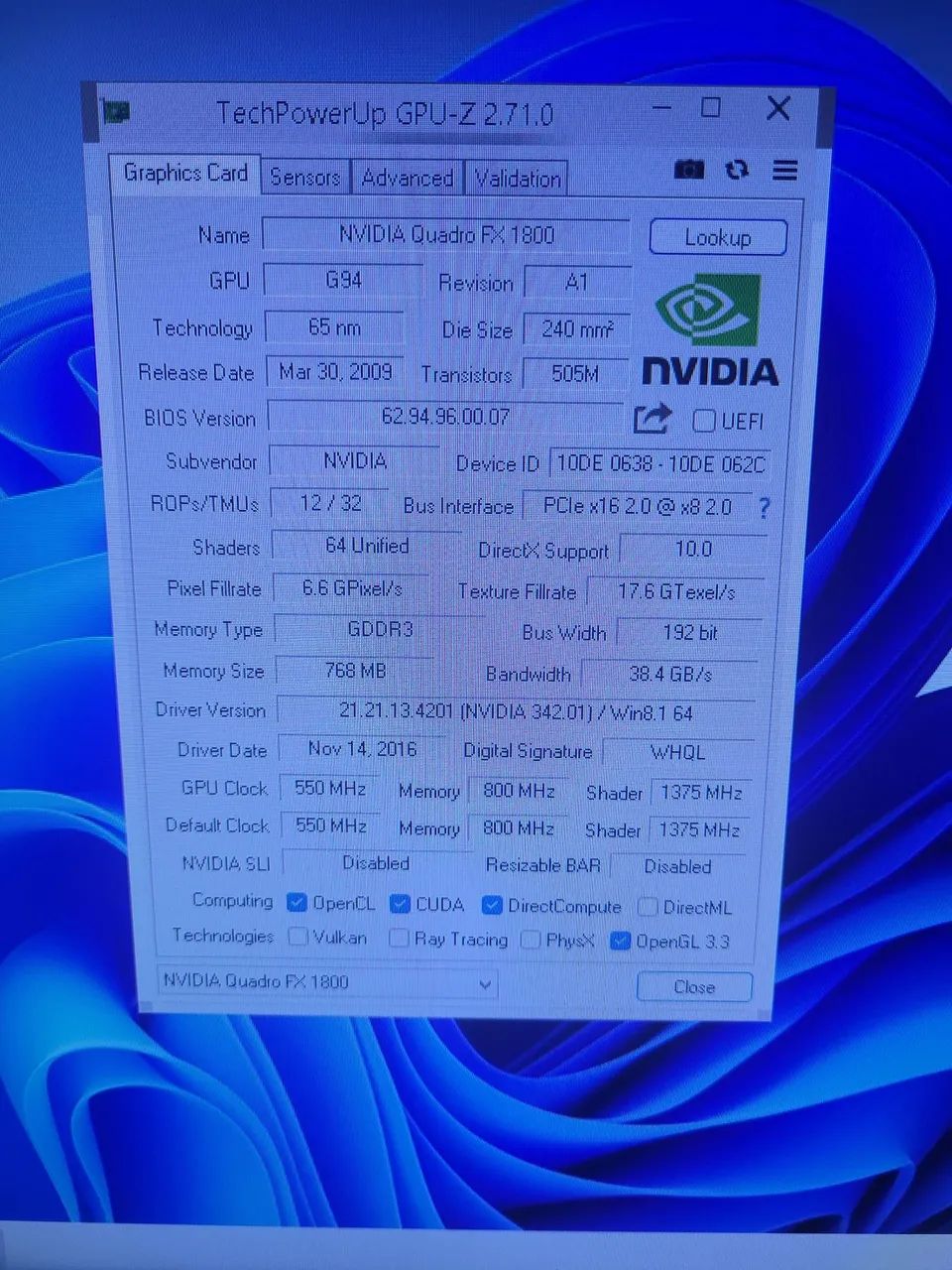Image resolution: width=952 pixels, height=1270 pixels.
Task: Click the Resizable BAR field Disabled
Action: [678, 866]
